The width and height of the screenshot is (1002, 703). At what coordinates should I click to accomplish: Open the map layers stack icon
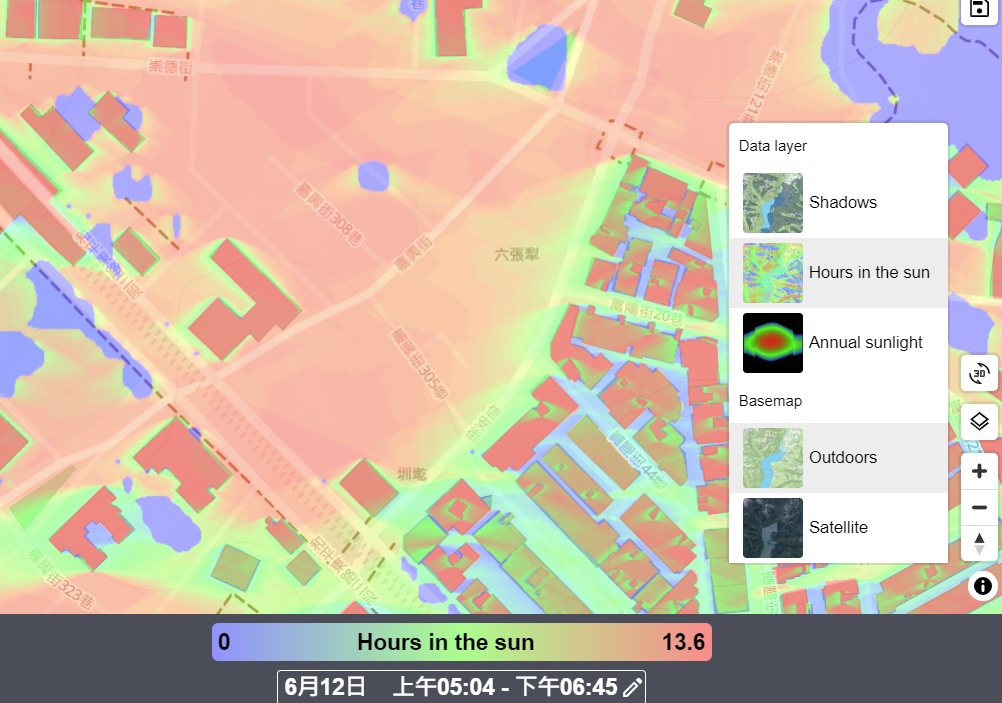click(x=979, y=422)
